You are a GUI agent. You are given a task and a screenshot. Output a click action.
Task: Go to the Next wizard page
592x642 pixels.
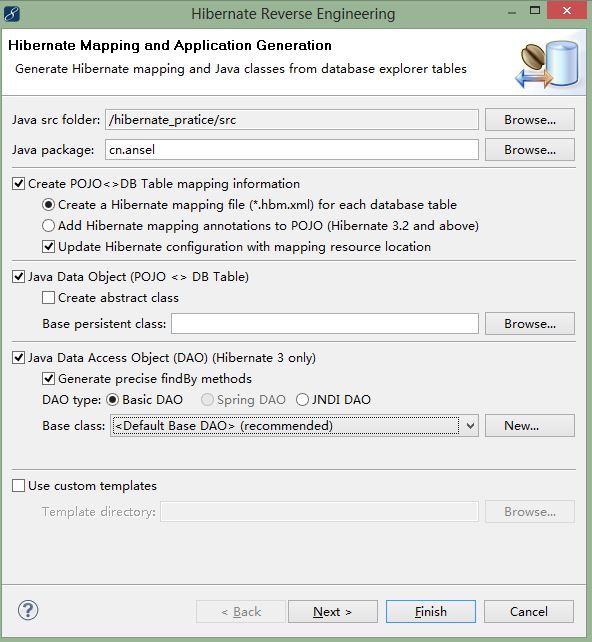tap(332, 612)
